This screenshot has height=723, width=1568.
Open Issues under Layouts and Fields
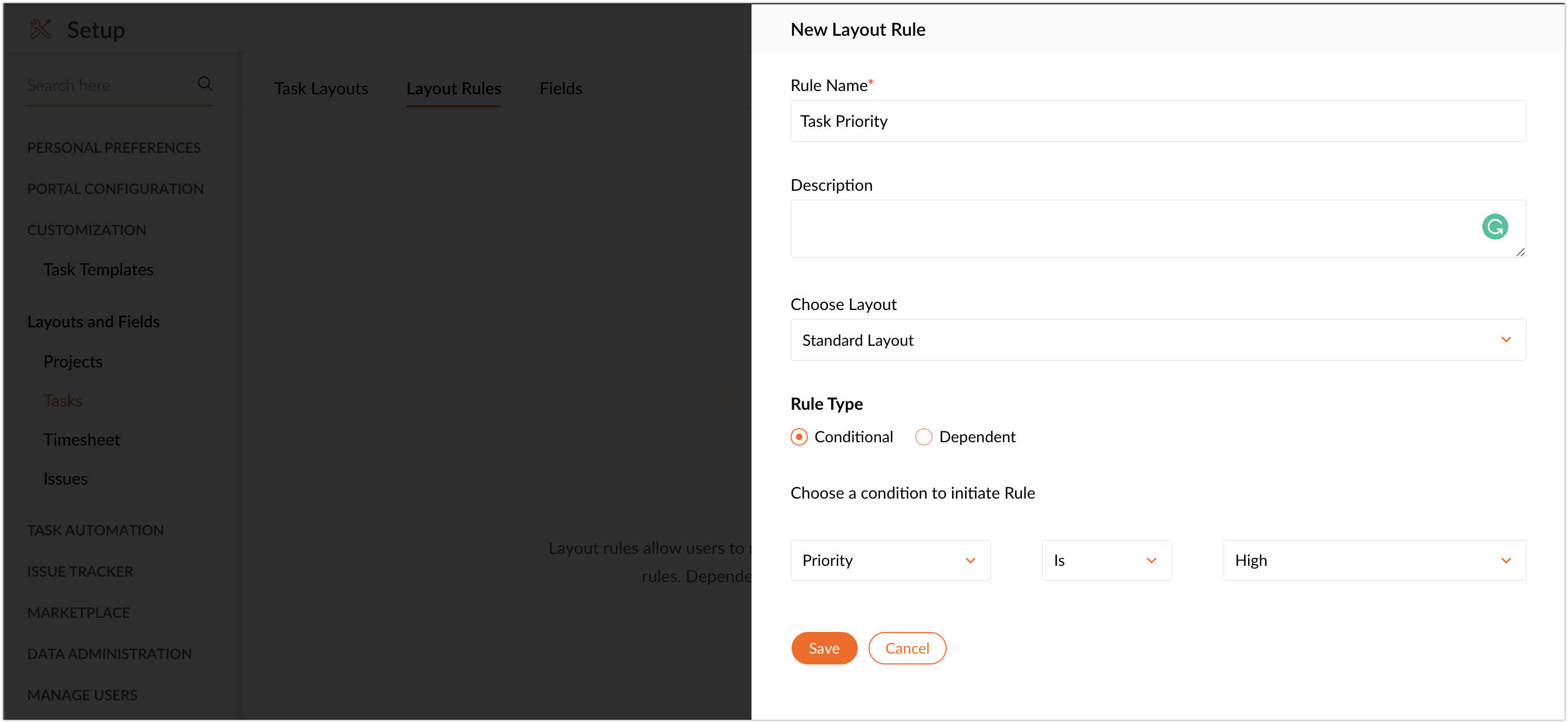[65, 479]
